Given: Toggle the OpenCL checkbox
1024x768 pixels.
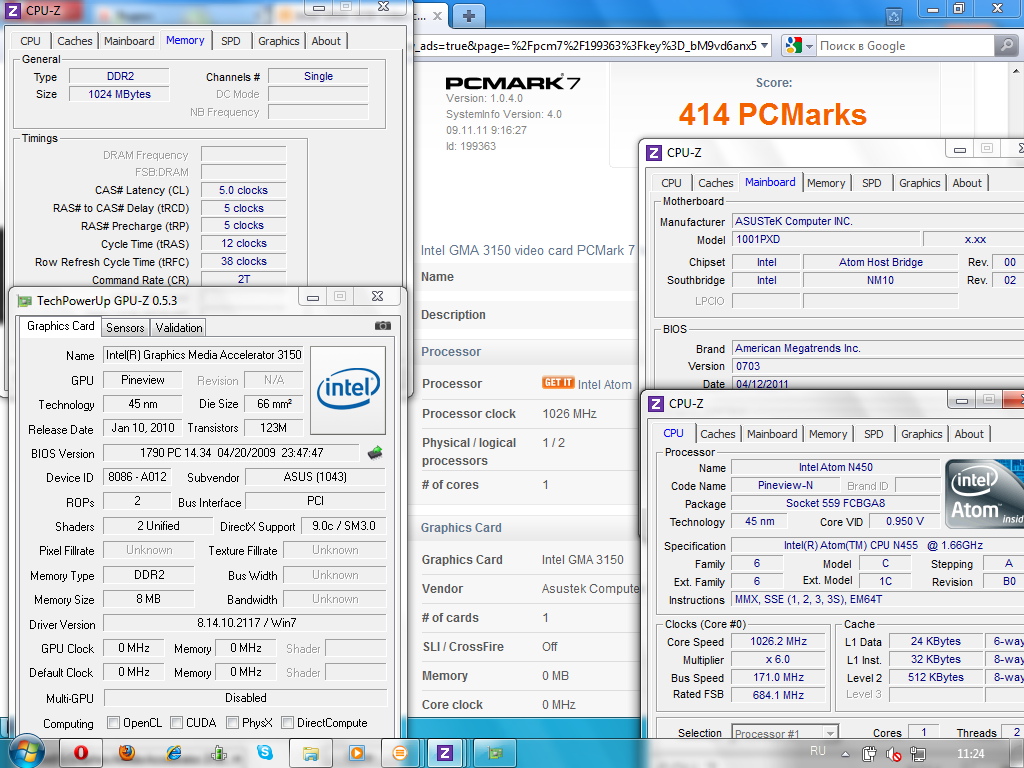Looking at the screenshot, I should 114,722.
